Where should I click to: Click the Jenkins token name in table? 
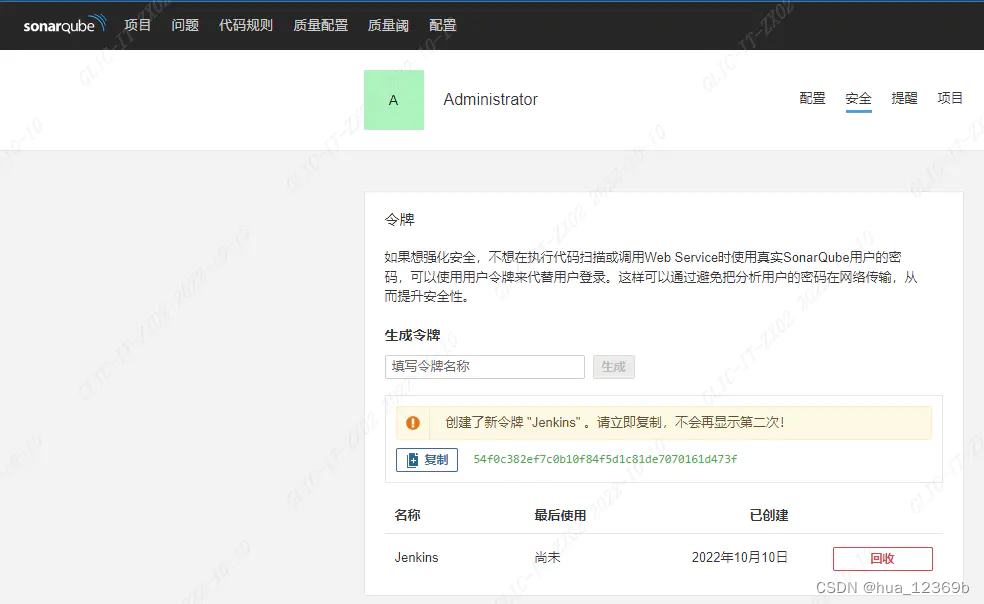(x=416, y=558)
